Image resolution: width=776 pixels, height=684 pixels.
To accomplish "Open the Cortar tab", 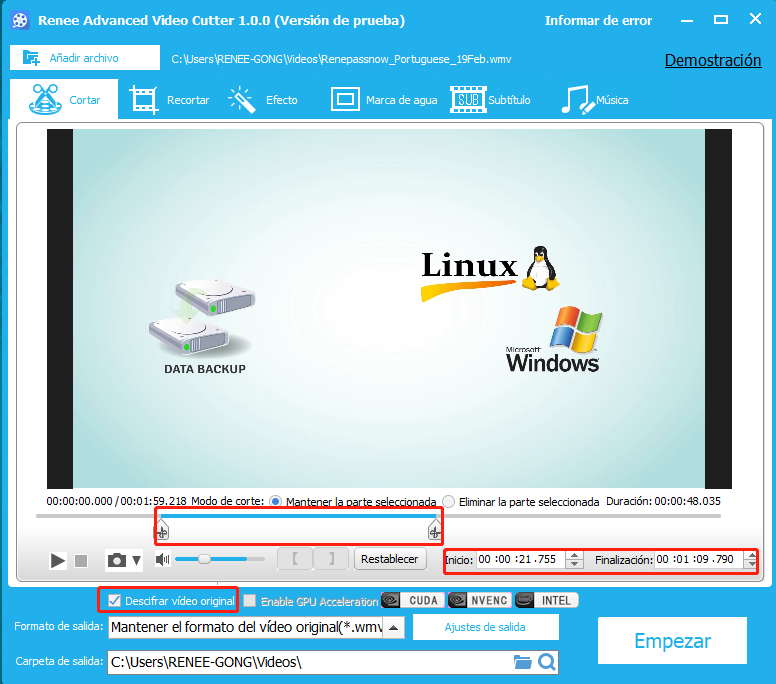I will [x=64, y=99].
